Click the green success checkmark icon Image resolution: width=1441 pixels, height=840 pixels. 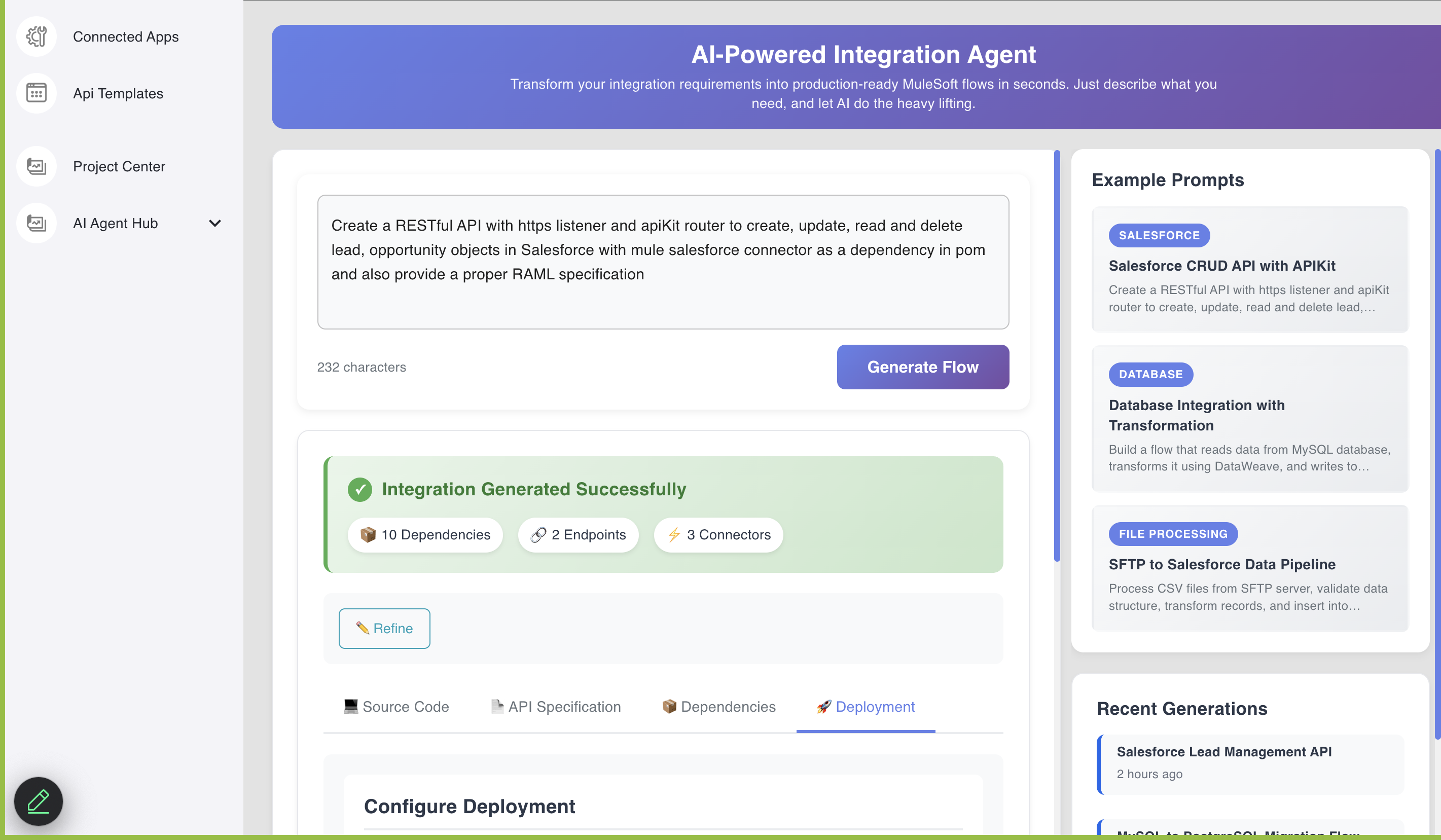tap(359, 490)
